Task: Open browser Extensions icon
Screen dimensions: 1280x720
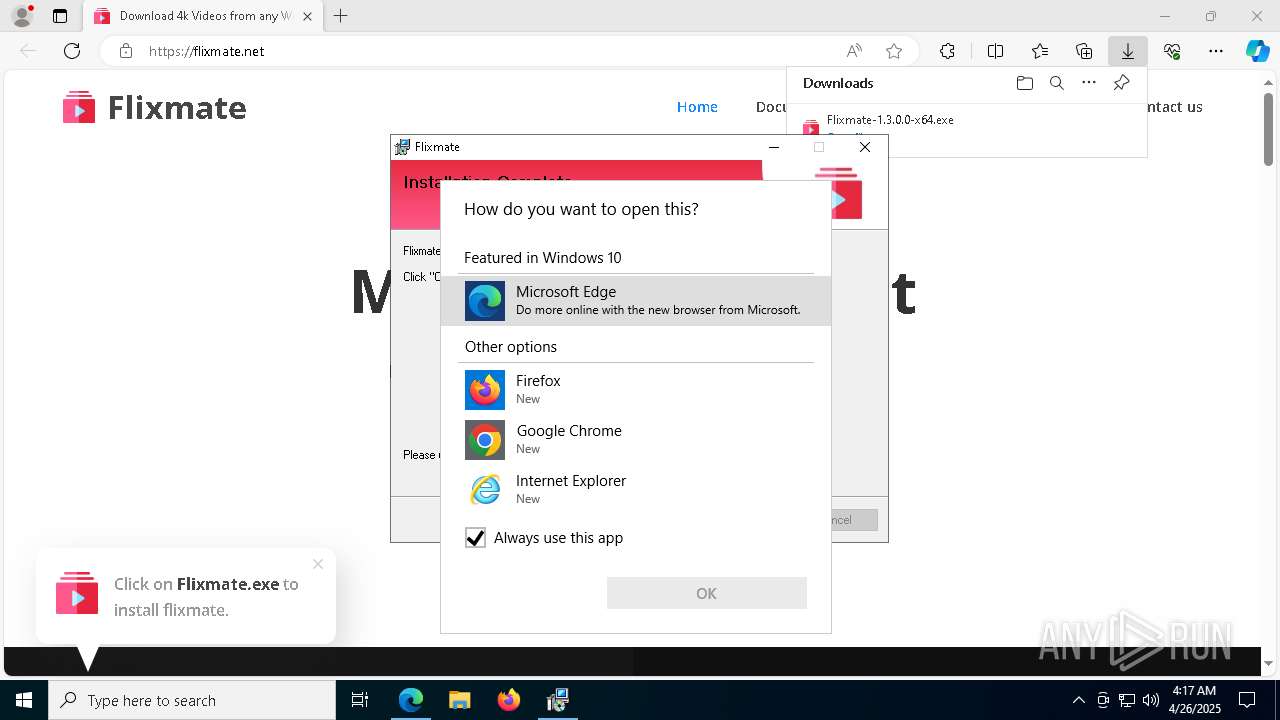Action: pos(947,51)
